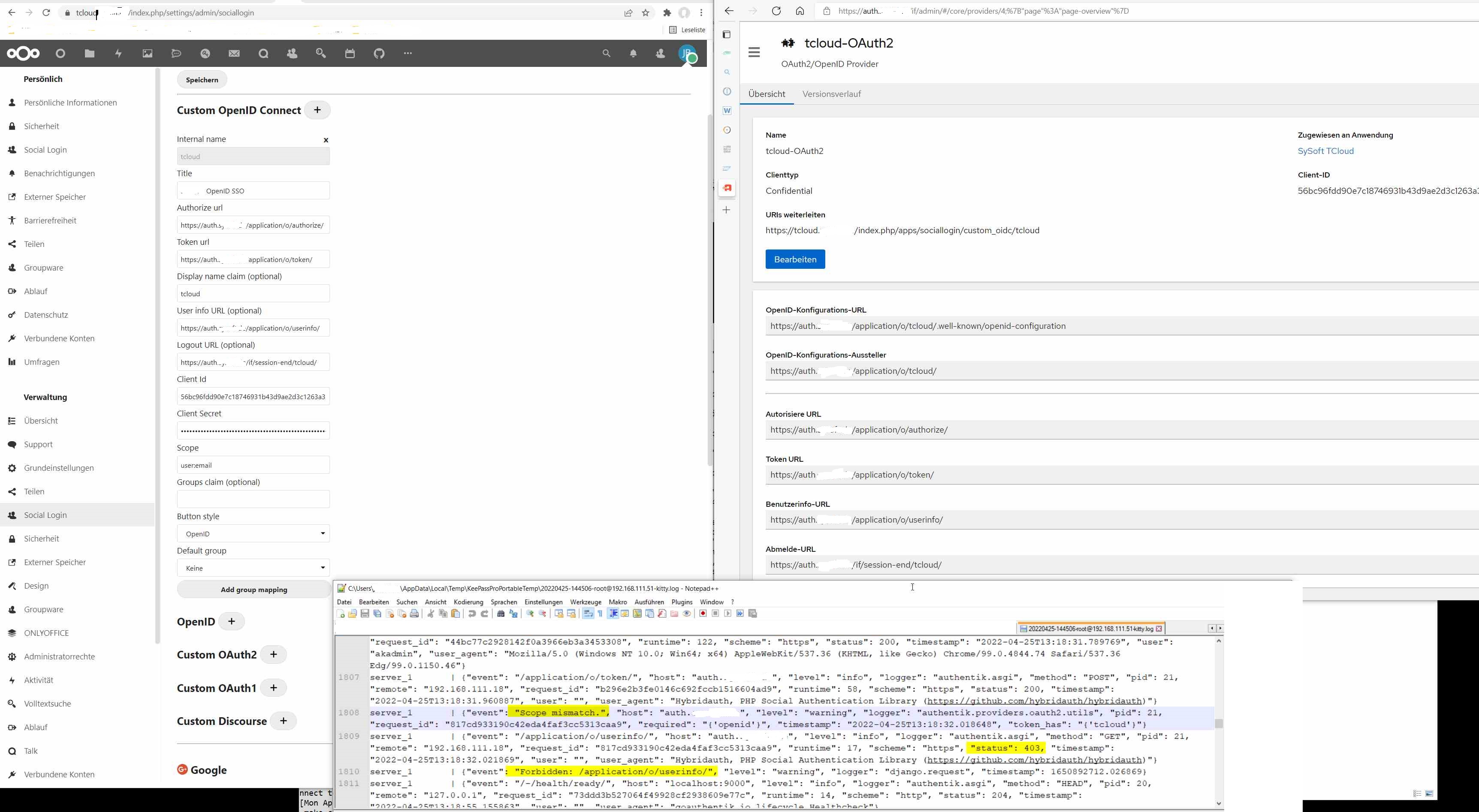The height and width of the screenshot is (812, 1479).
Task: Open the Calendar app icon
Action: [350, 53]
